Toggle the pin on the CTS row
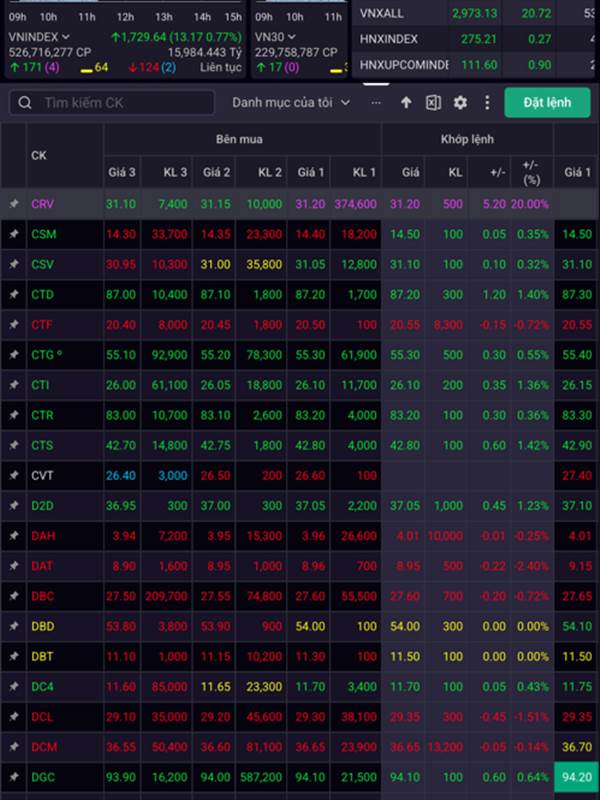The image size is (600, 800). [14, 445]
